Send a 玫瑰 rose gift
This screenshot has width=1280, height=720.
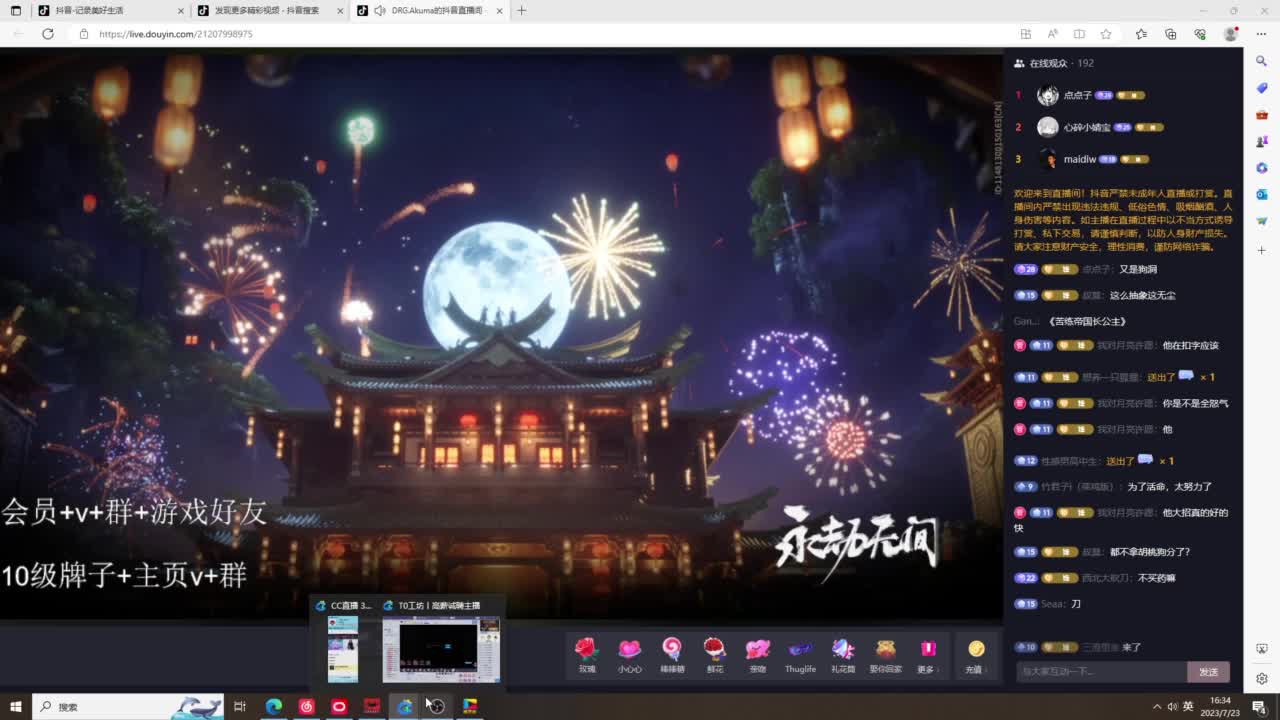click(586, 655)
